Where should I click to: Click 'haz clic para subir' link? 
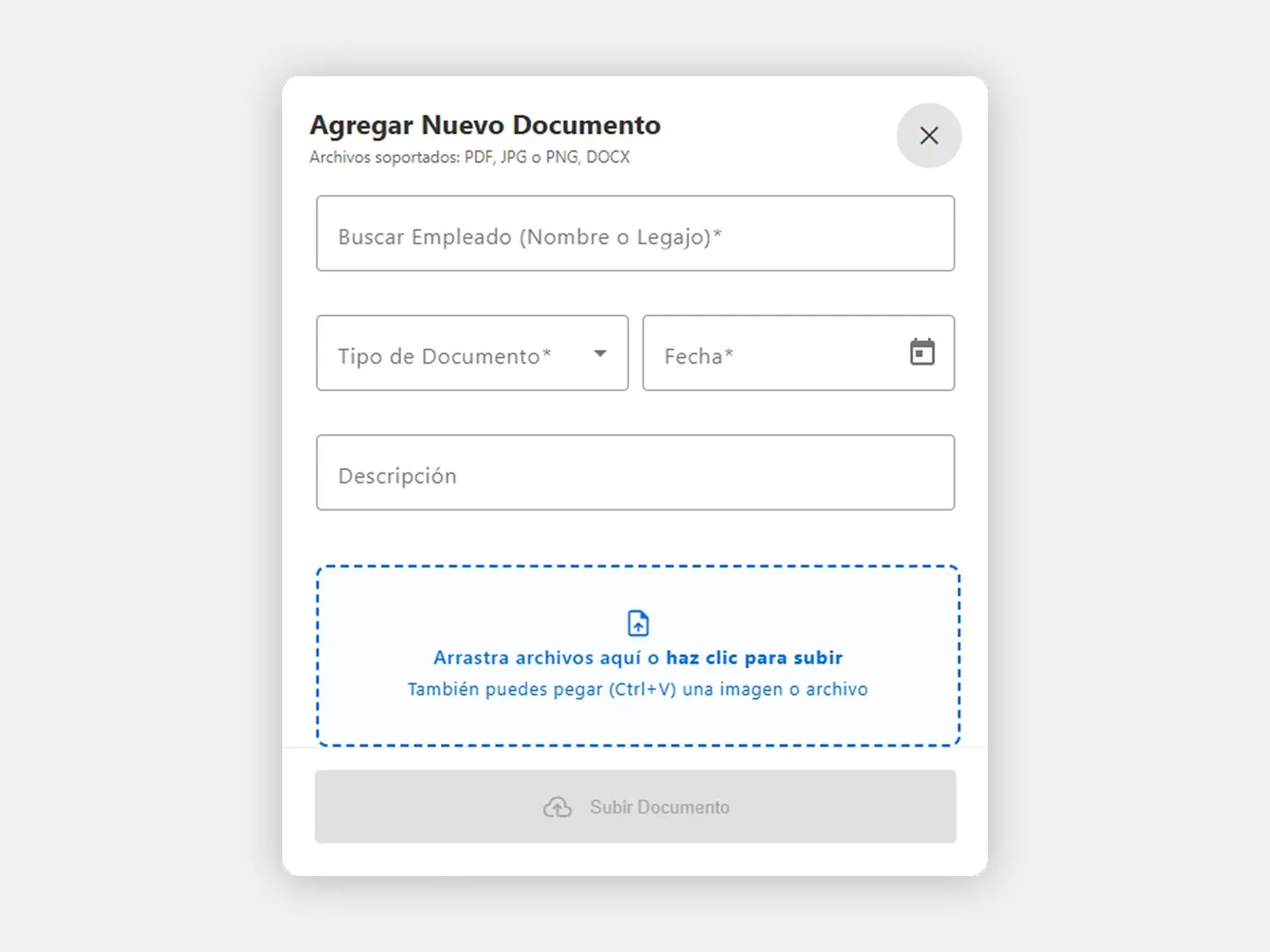pos(754,658)
